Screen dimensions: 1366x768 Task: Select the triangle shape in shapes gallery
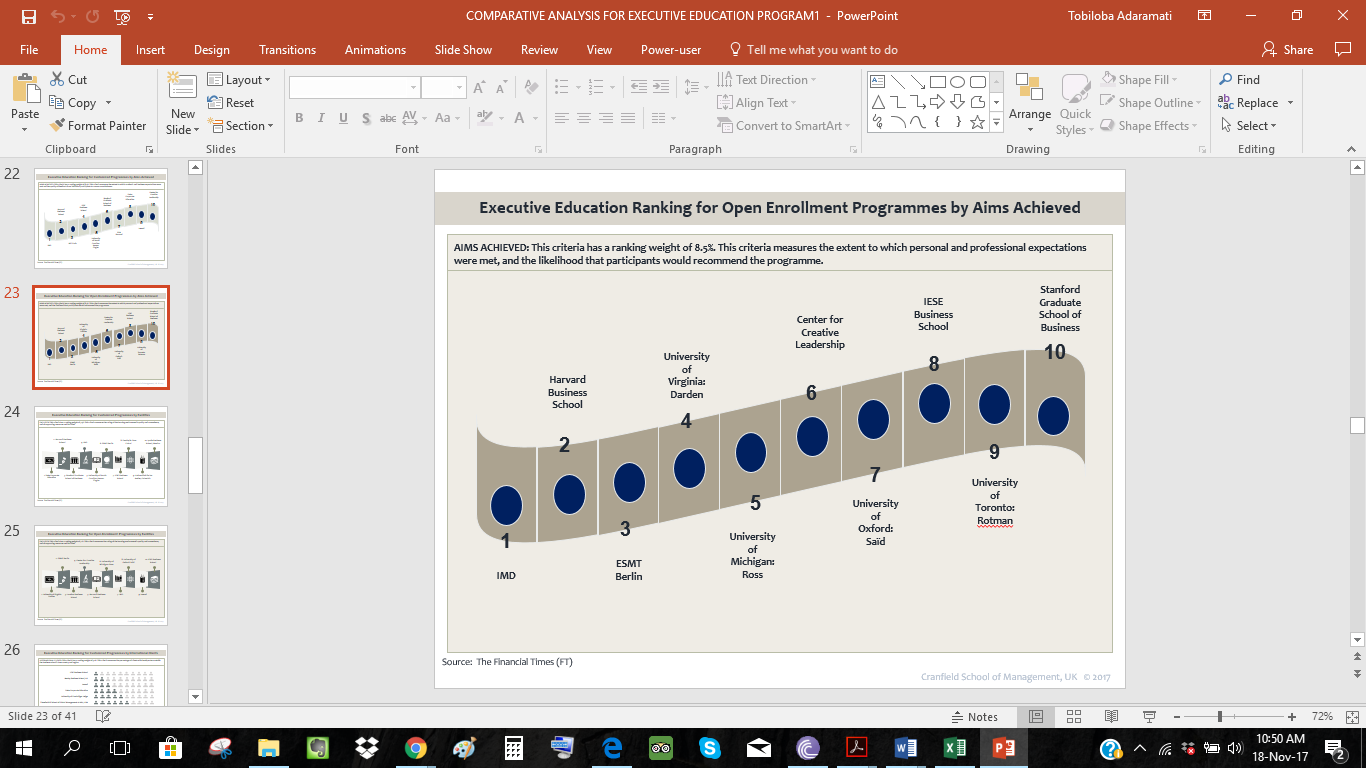(x=877, y=102)
